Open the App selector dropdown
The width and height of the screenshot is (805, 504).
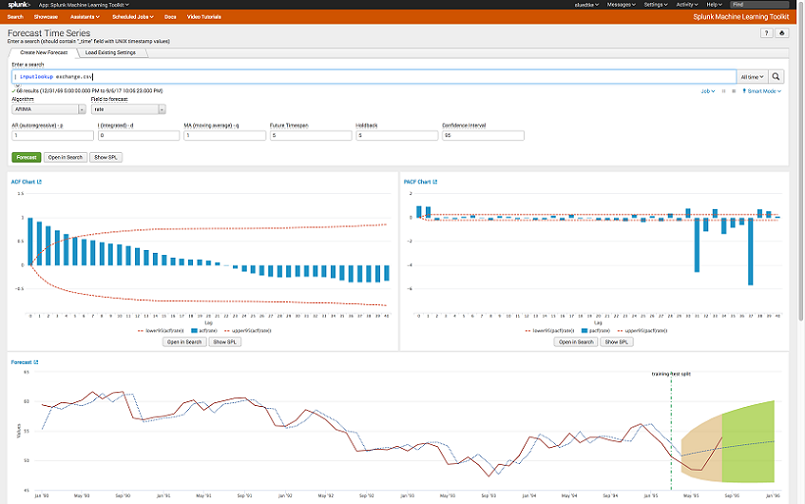pos(84,5)
